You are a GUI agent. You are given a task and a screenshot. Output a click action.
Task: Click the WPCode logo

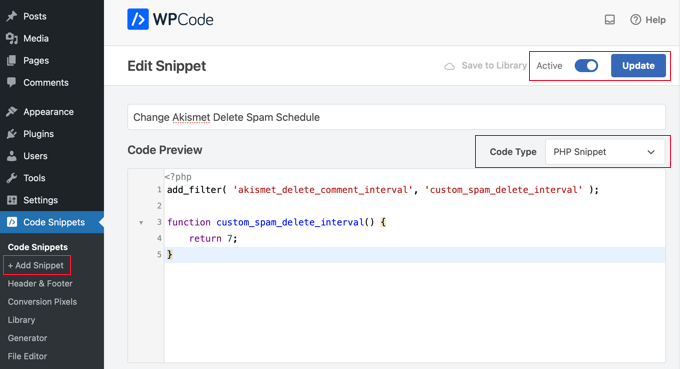point(170,20)
